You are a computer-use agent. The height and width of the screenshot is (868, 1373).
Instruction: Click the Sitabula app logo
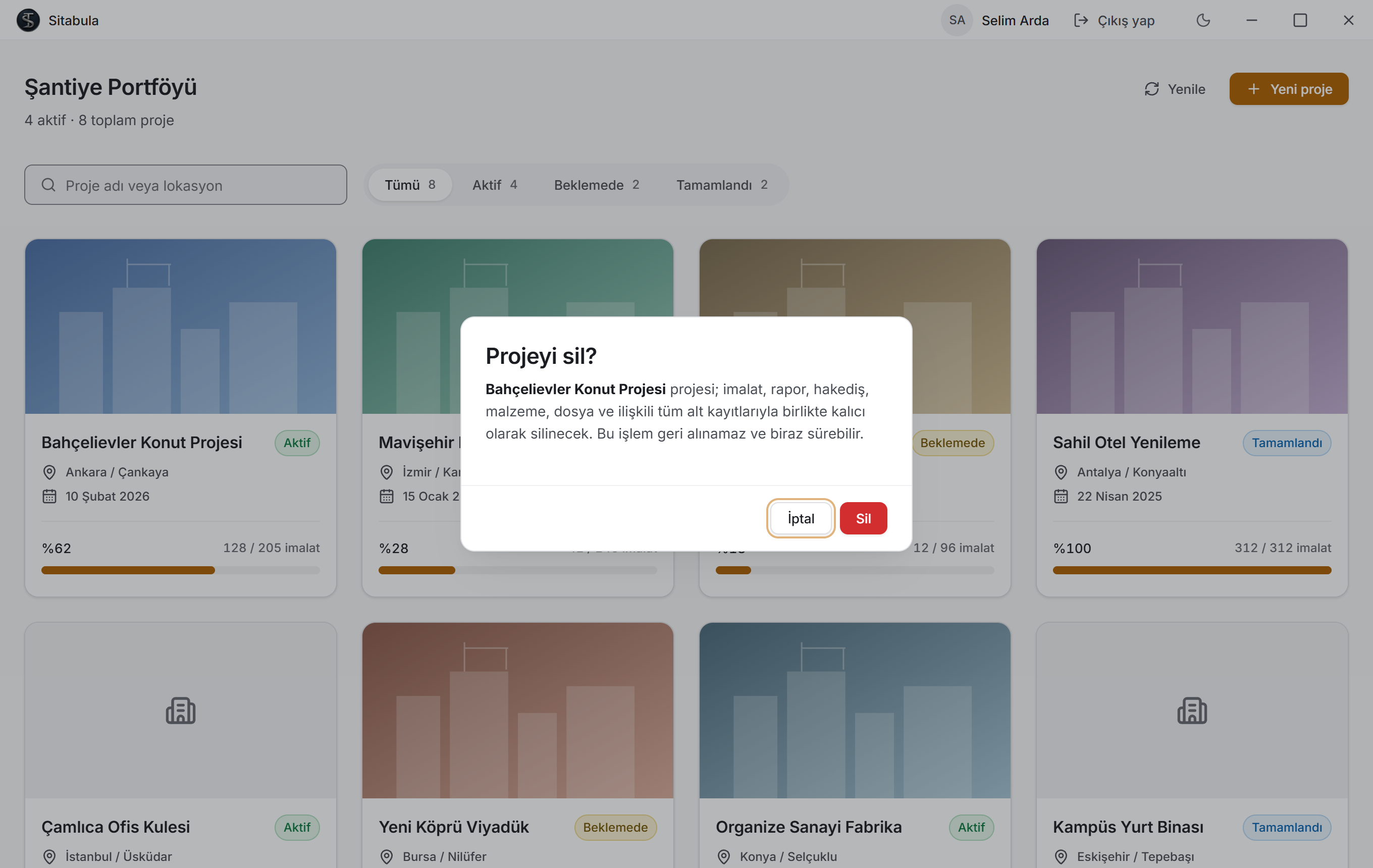[x=28, y=21]
